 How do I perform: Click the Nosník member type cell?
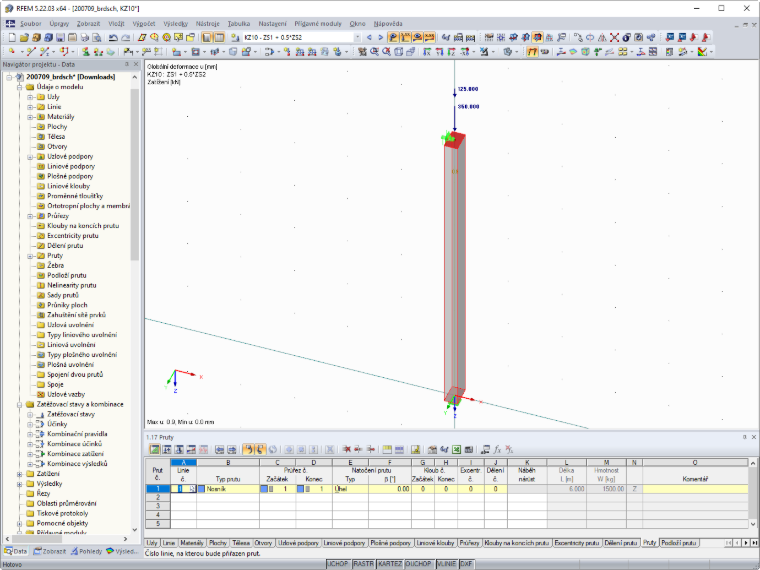click(x=228, y=489)
